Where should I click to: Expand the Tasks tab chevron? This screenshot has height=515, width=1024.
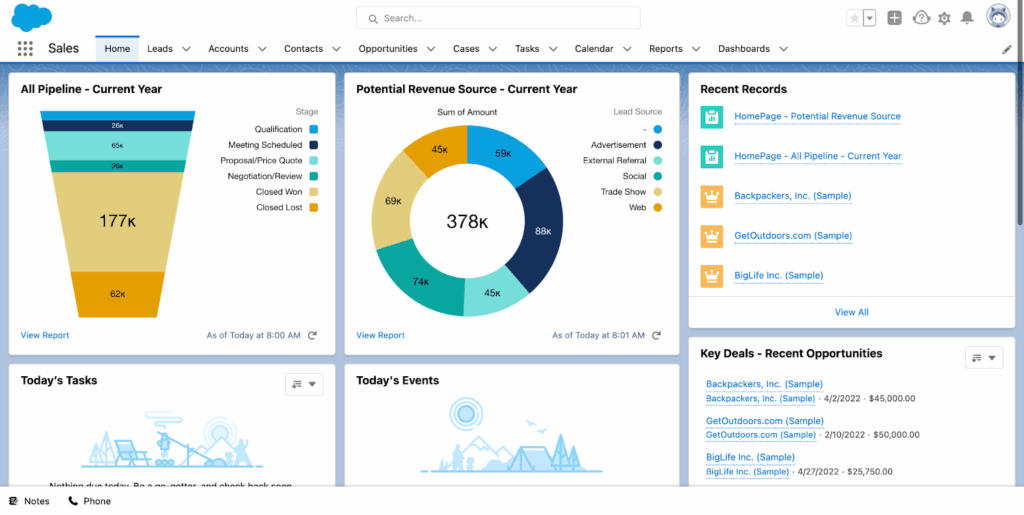tap(553, 49)
